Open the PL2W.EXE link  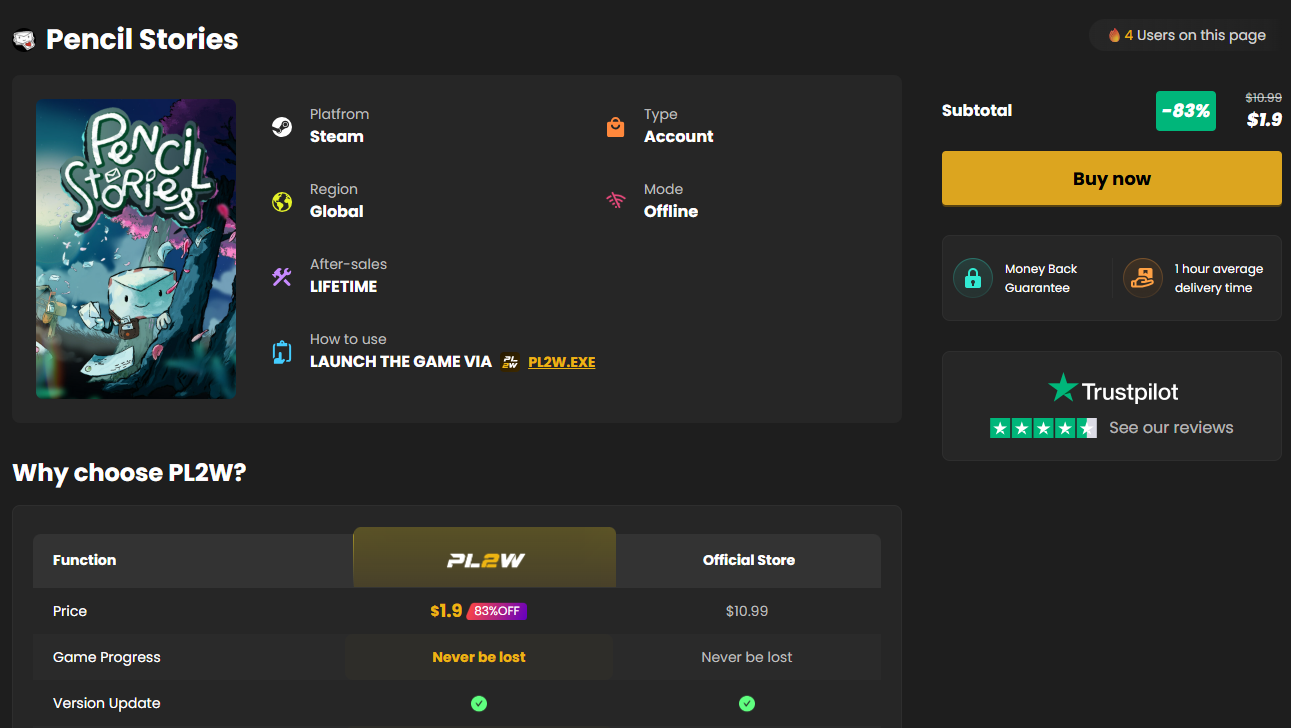561,362
